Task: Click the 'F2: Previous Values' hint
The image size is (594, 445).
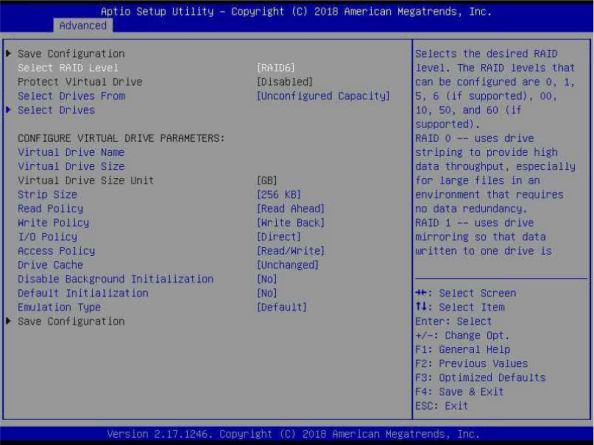Action: click(x=471, y=364)
